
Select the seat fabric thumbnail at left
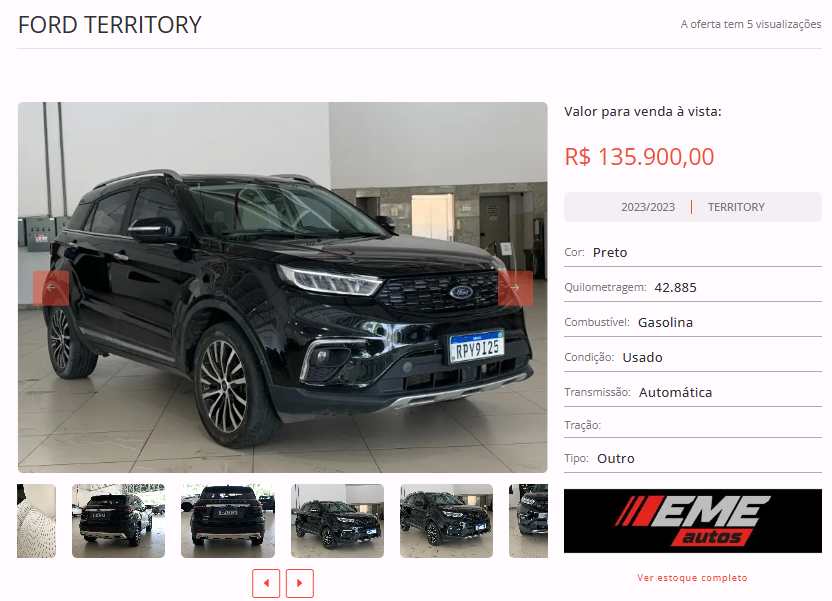tap(36, 520)
